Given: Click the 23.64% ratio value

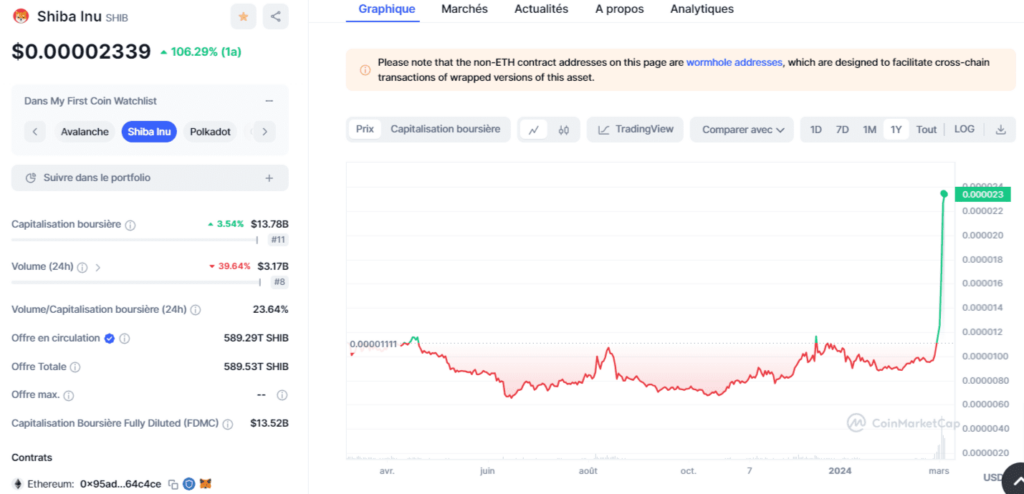Looking at the screenshot, I should (270, 310).
